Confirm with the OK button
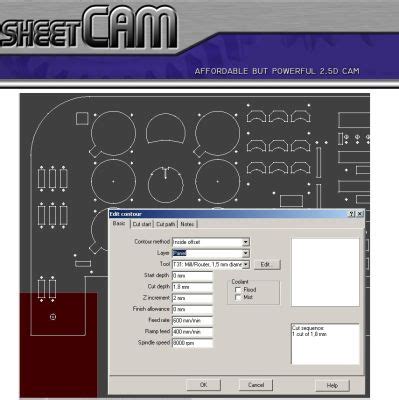This screenshot has height=400, width=399. (203, 385)
